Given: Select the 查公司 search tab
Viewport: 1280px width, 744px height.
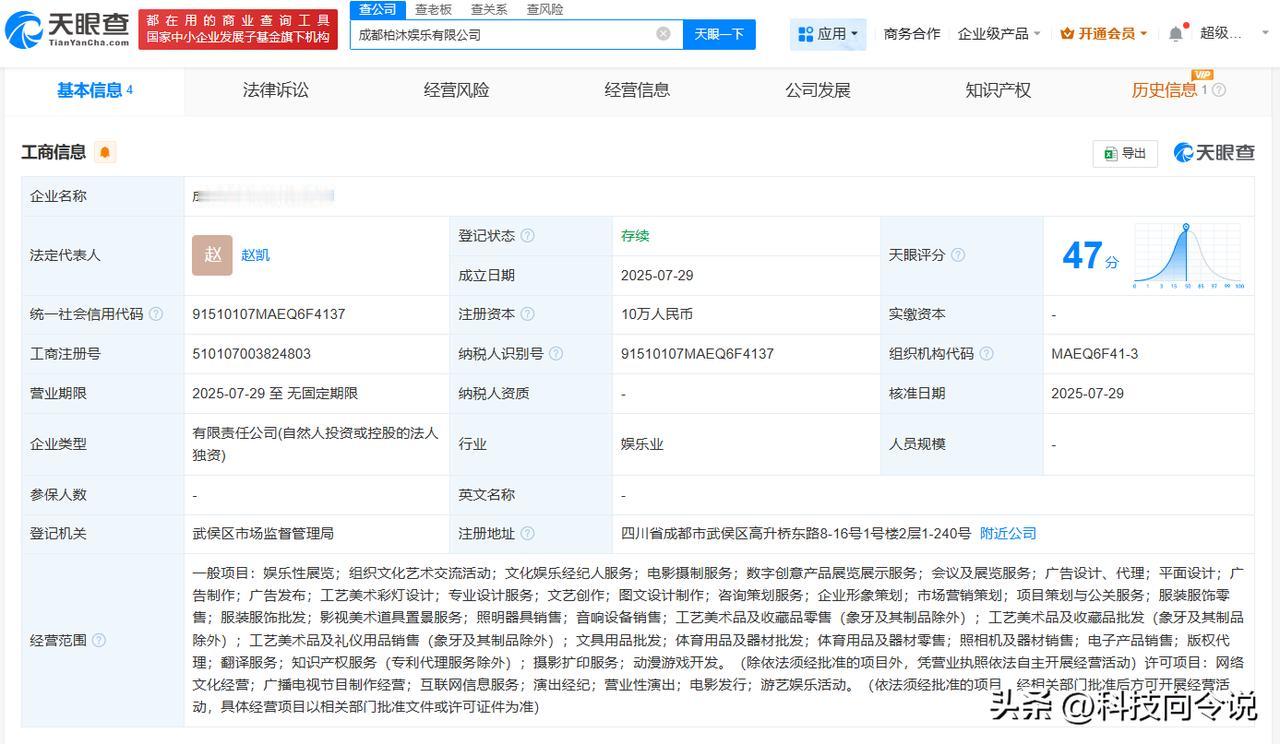Looking at the screenshot, I should [x=378, y=9].
